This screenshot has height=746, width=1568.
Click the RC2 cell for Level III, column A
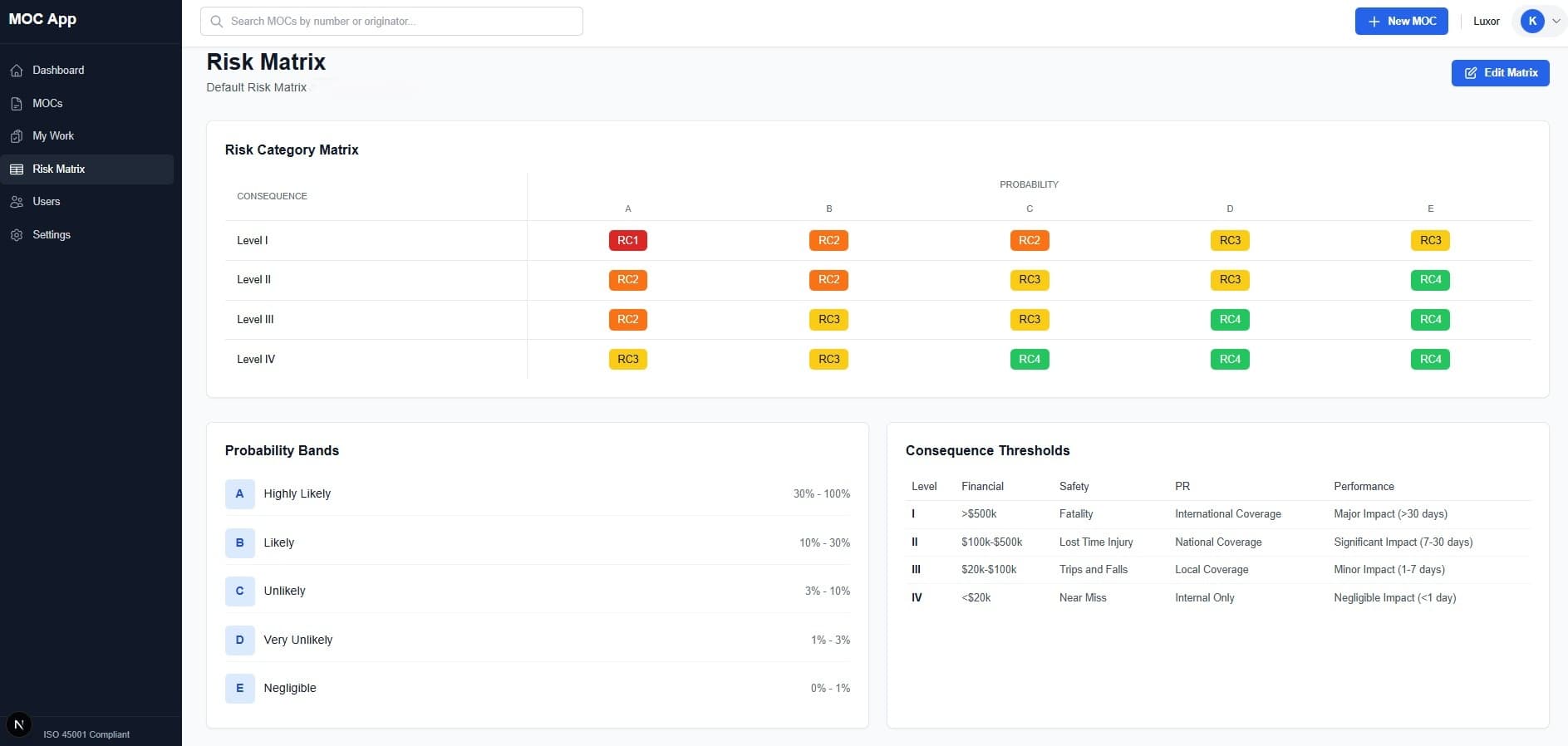(x=627, y=320)
